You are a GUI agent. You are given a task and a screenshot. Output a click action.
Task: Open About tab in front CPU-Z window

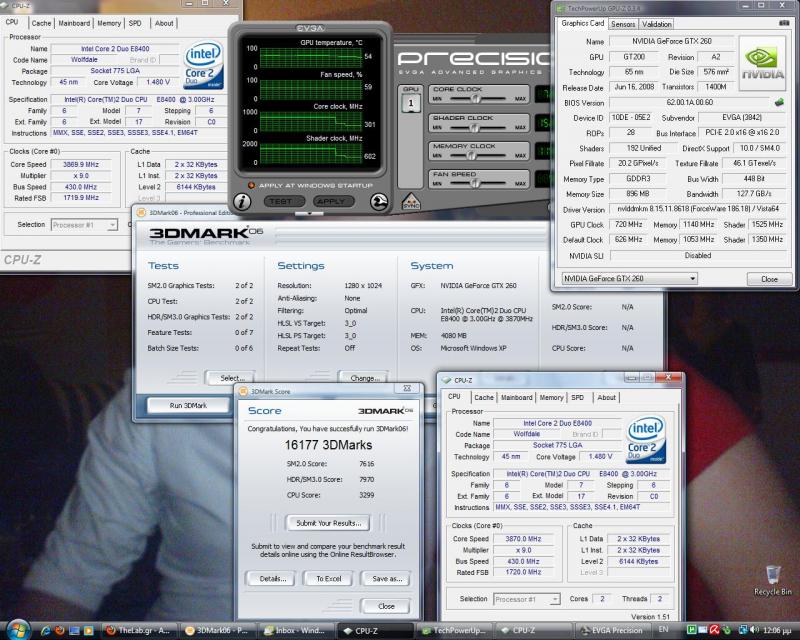click(606, 398)
